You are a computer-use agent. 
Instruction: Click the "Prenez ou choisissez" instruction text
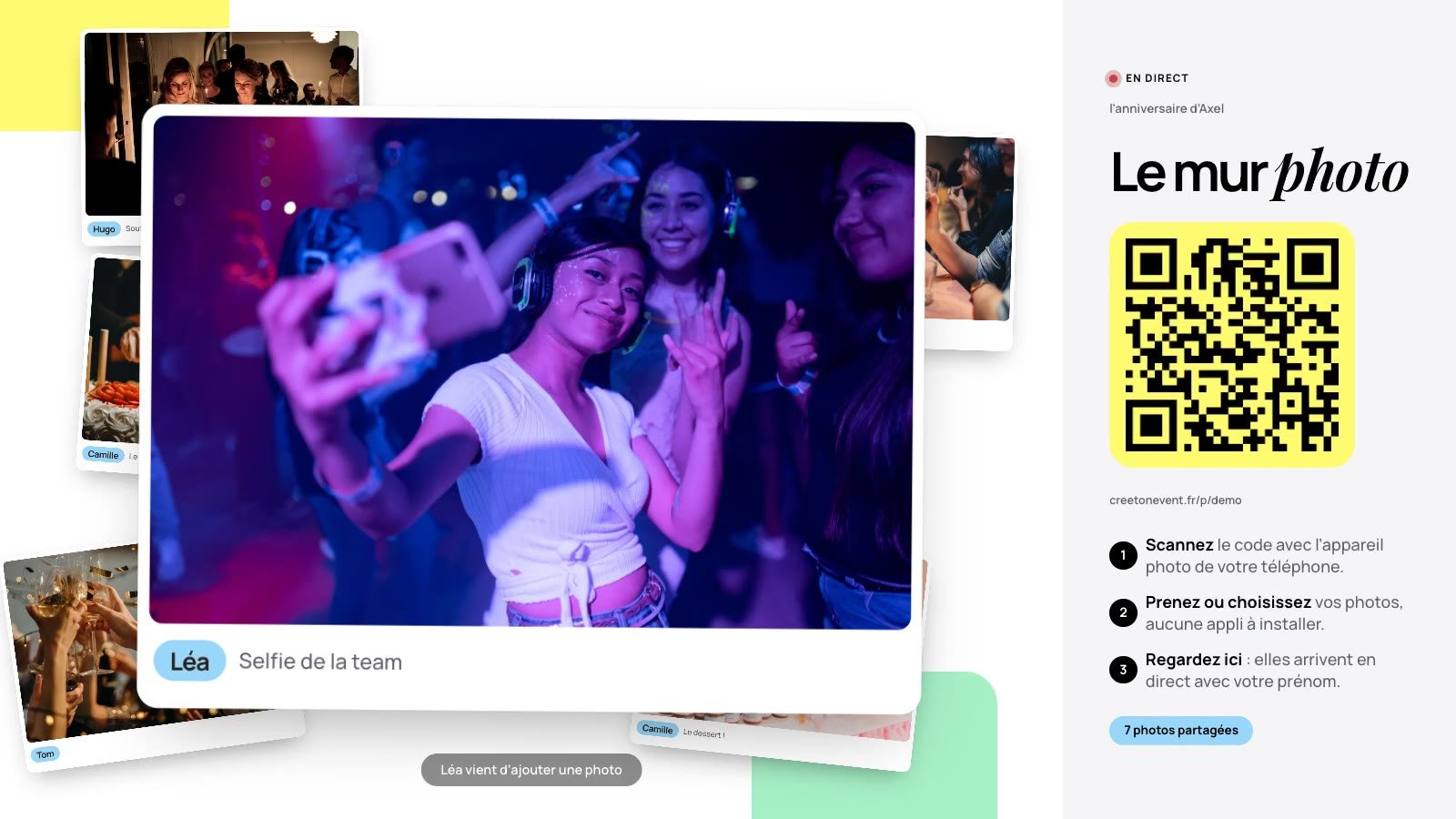1274,612
